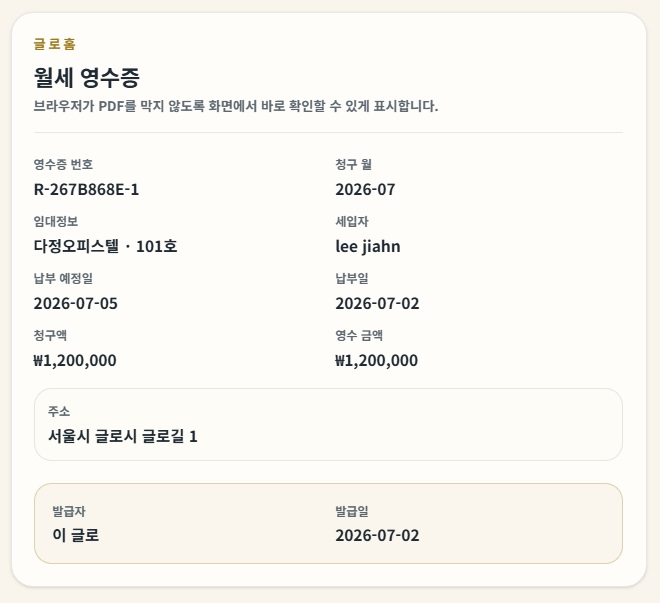Click the 발급자 label
The height and width of the screenshot is (603, 660).
coord(69,511)
